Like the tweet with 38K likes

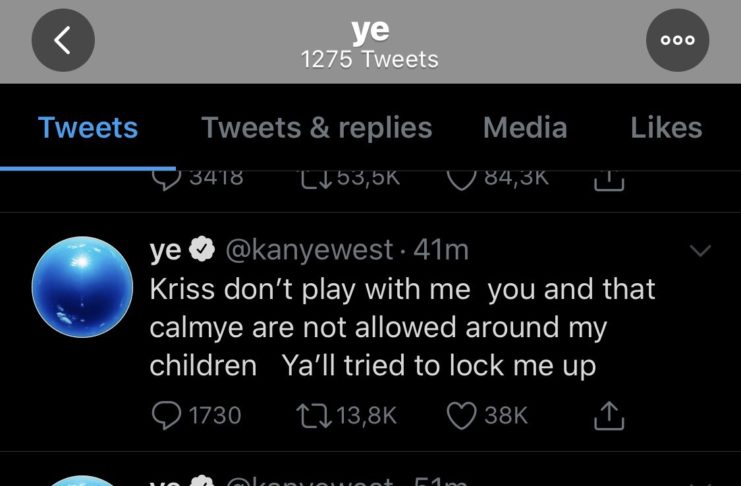pyautogui.click(x=462, y=415)
